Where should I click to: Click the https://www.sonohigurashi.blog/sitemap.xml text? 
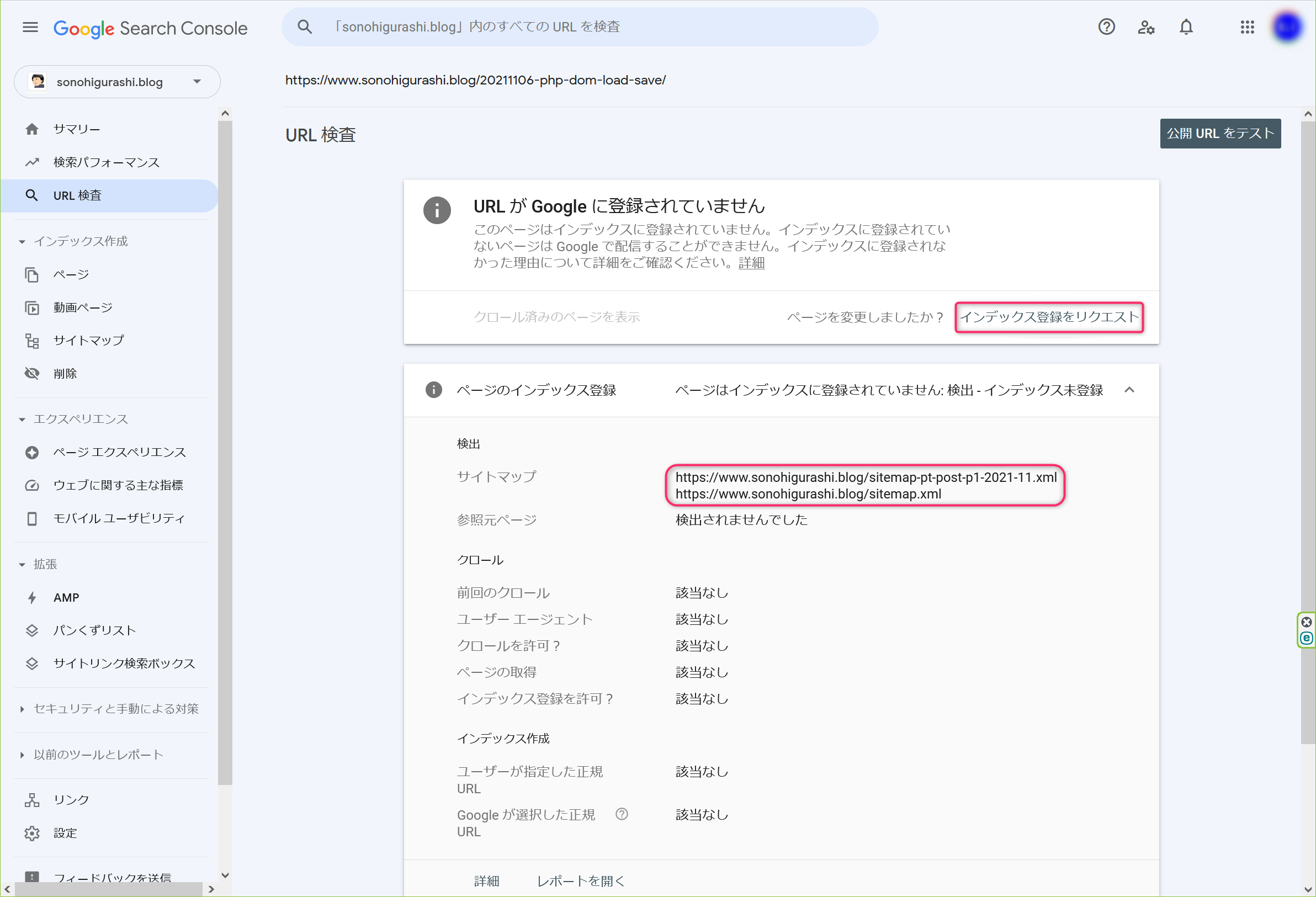[808, 494]
